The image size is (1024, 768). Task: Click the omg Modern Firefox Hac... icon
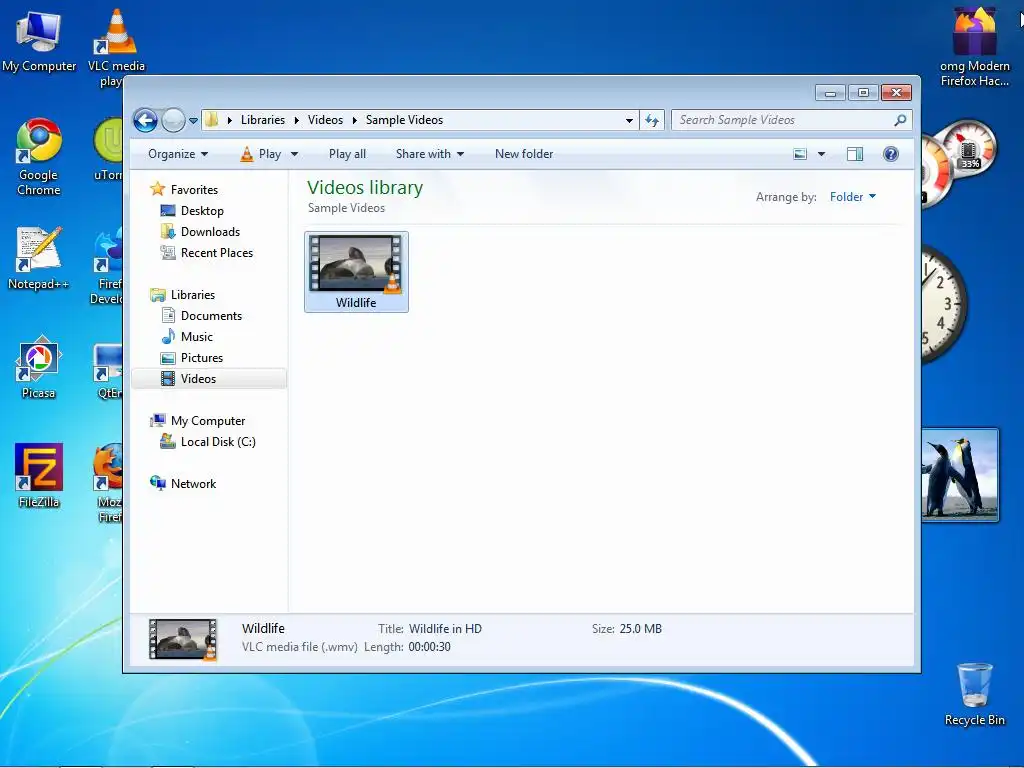(x=974, y=47)
